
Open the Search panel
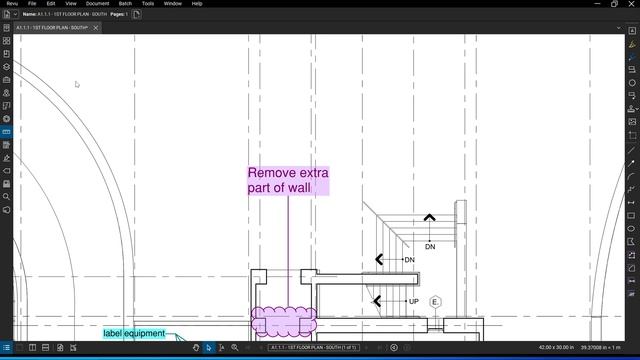[x=6, y=197]
